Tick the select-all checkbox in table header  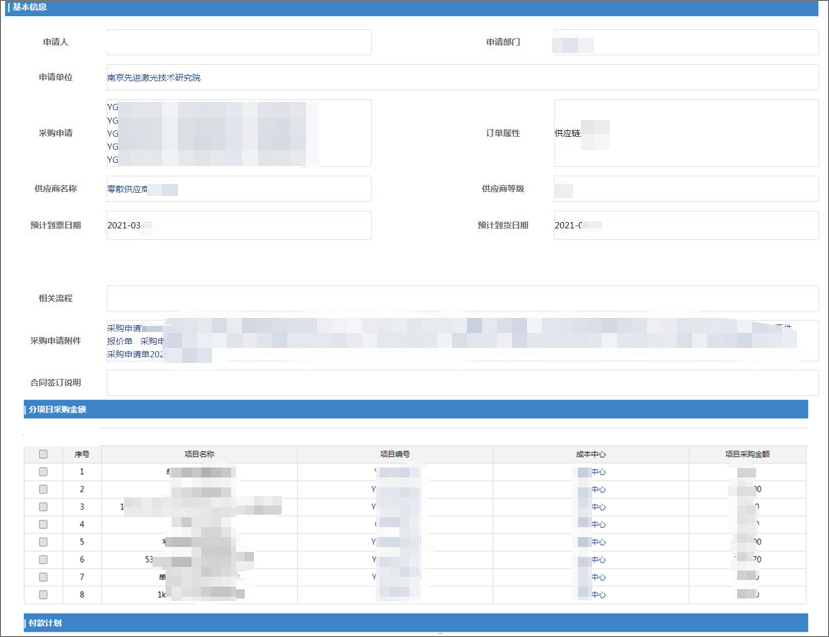43,454
